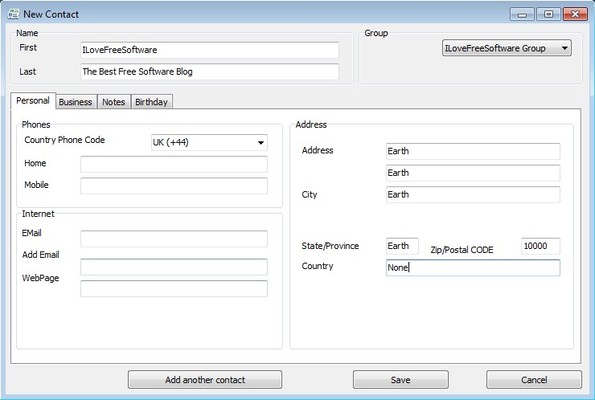Image resolution: width=595 pixels, height=400 pixels.
Task: Minimize the New Contact window
Action: 522,14
